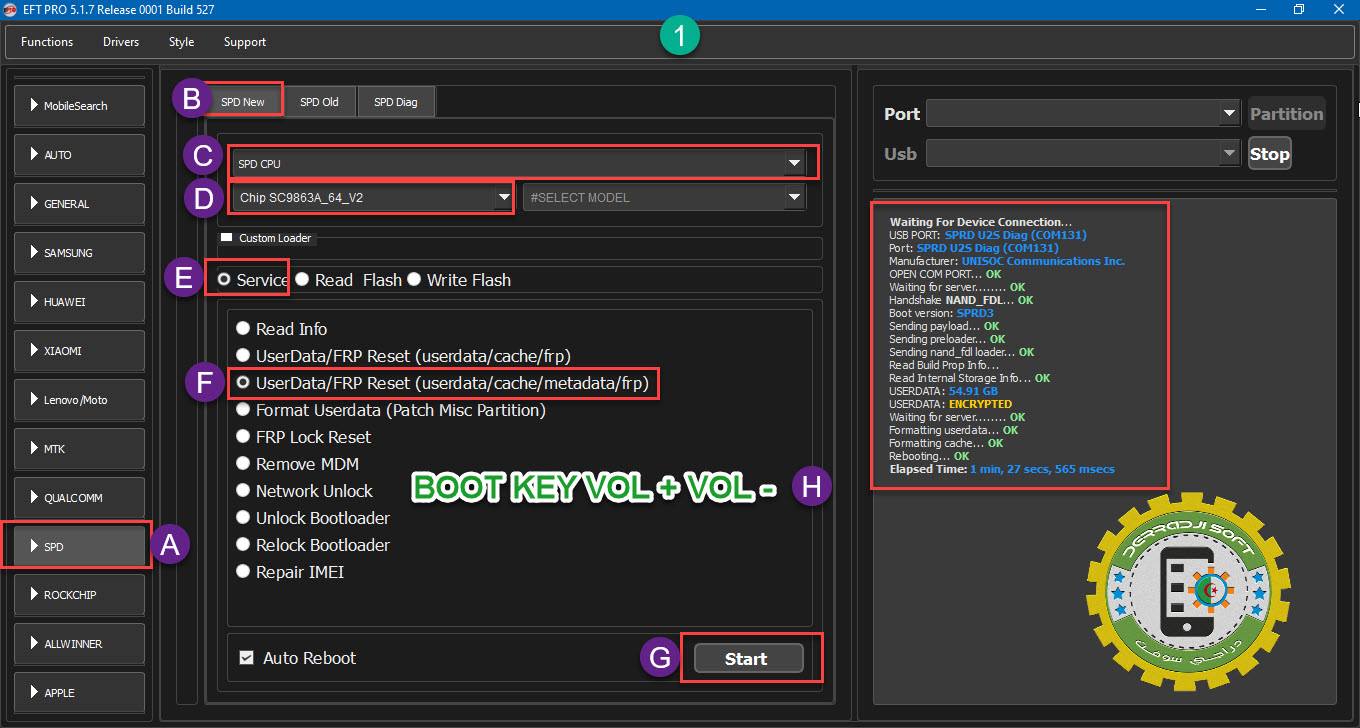The height and width of the screenshot is (728, 1360).
Task: Open the Support menu
Action: click(245, 42)
